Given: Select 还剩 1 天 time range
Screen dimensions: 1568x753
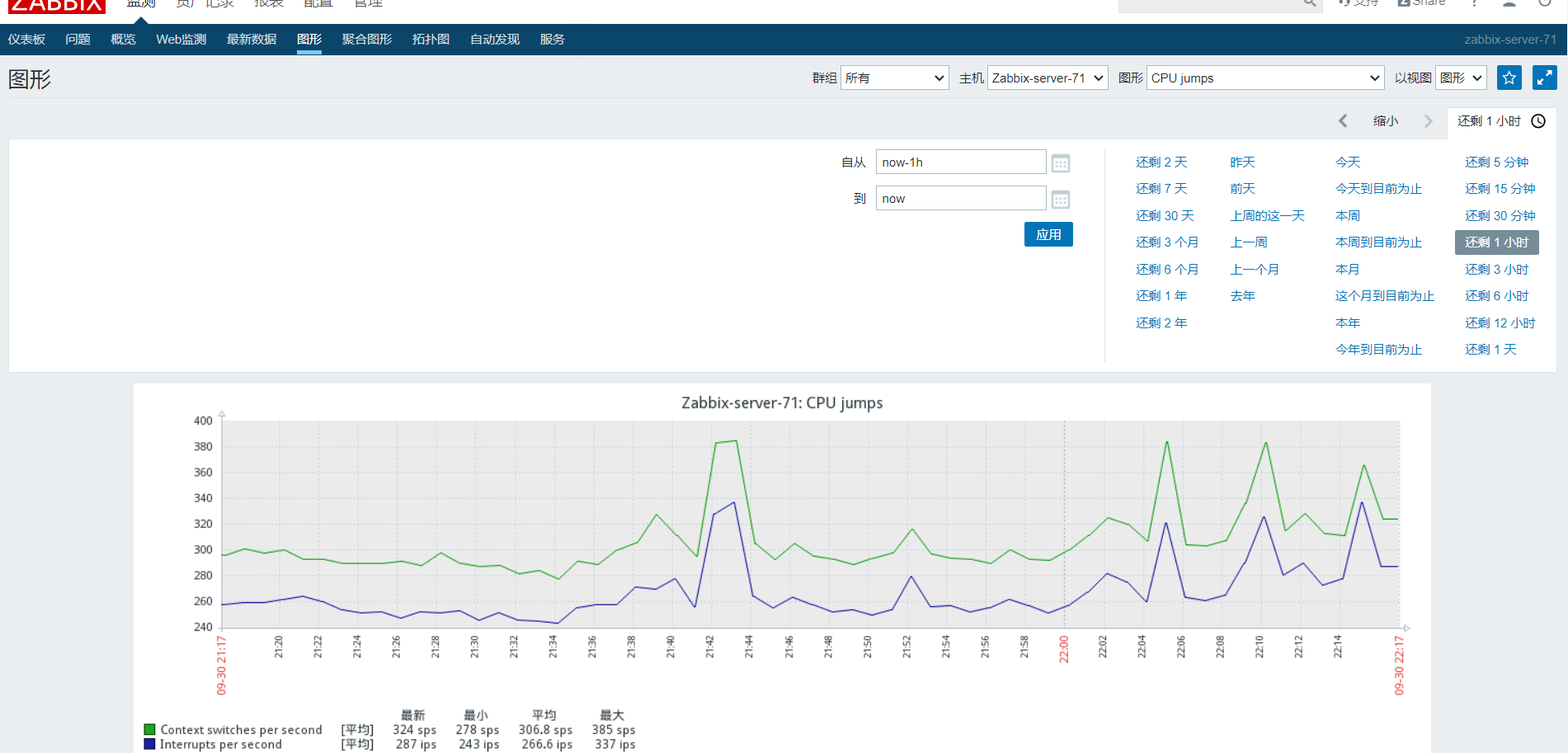Looking at the screenshot, I should coord(1491,350).
